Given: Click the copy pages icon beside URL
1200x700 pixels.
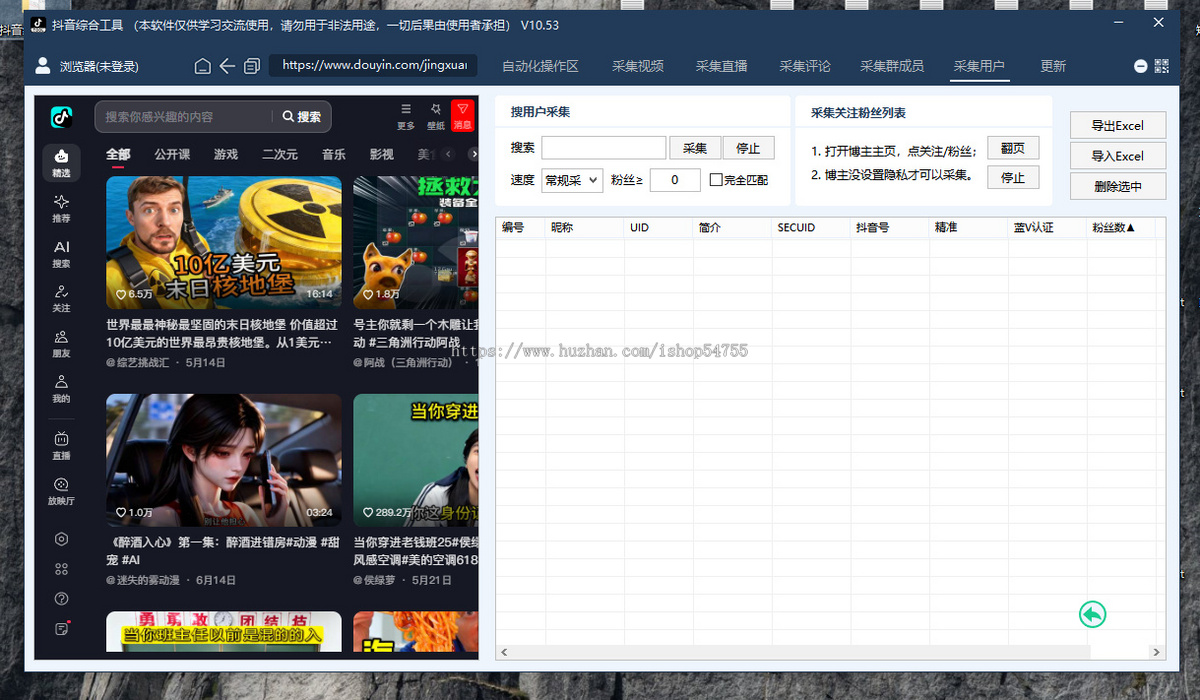Looking at the screenshot, I should click(x=252, y=66).
